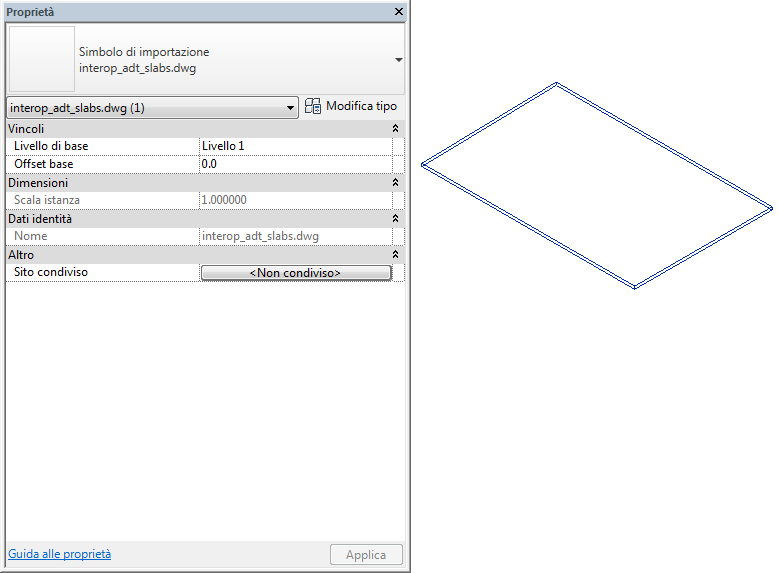Edit the Offset base value 0.0
Image resolution: width=779 pixels, height=573 pixels.
[x=296, y=164]
